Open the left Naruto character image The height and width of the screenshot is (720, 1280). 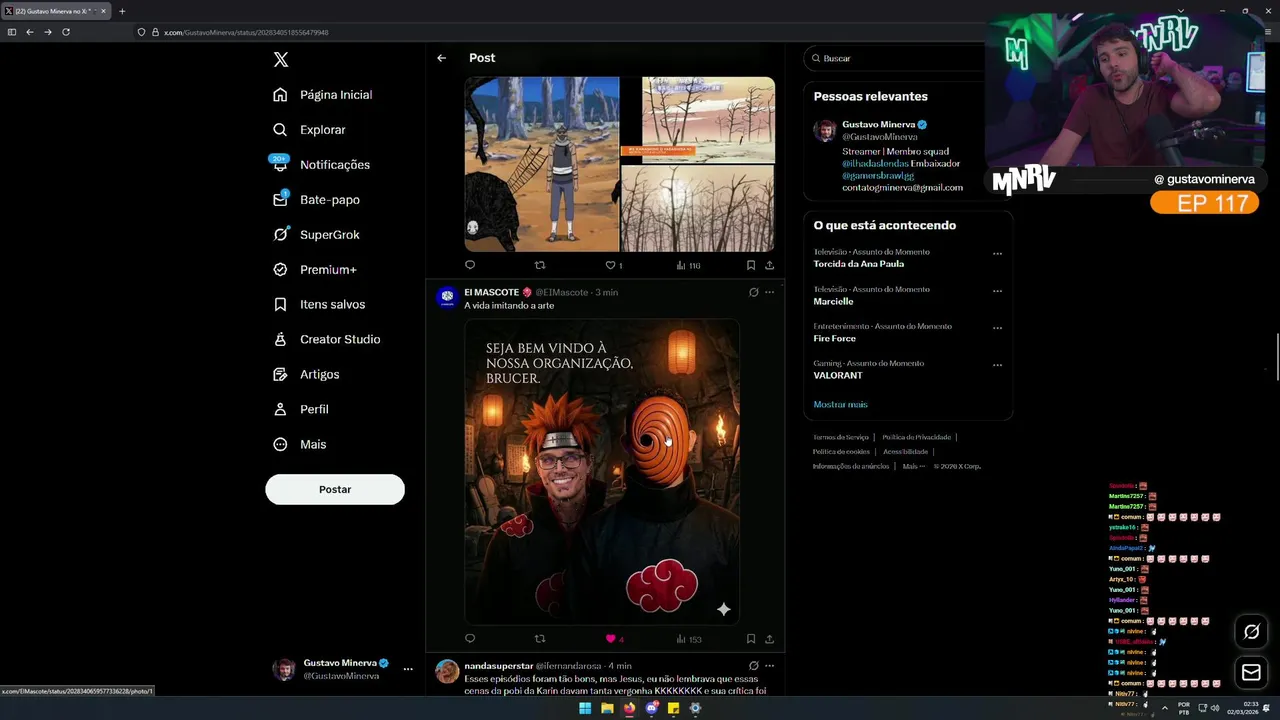point(542,164)
